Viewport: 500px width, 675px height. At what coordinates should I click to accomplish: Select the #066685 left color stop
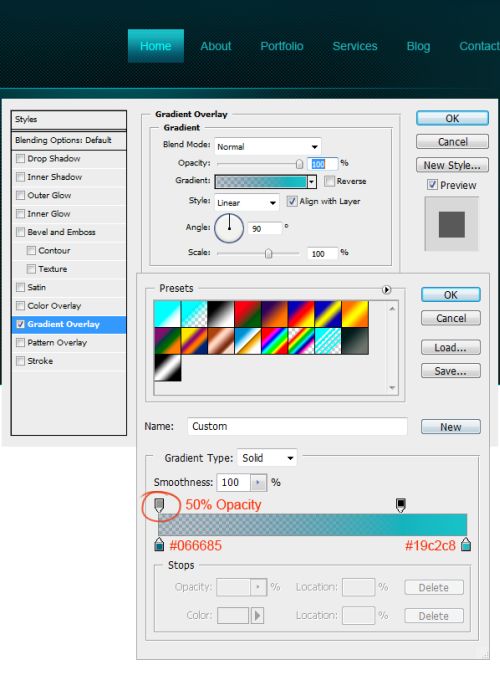click(159, 544)
